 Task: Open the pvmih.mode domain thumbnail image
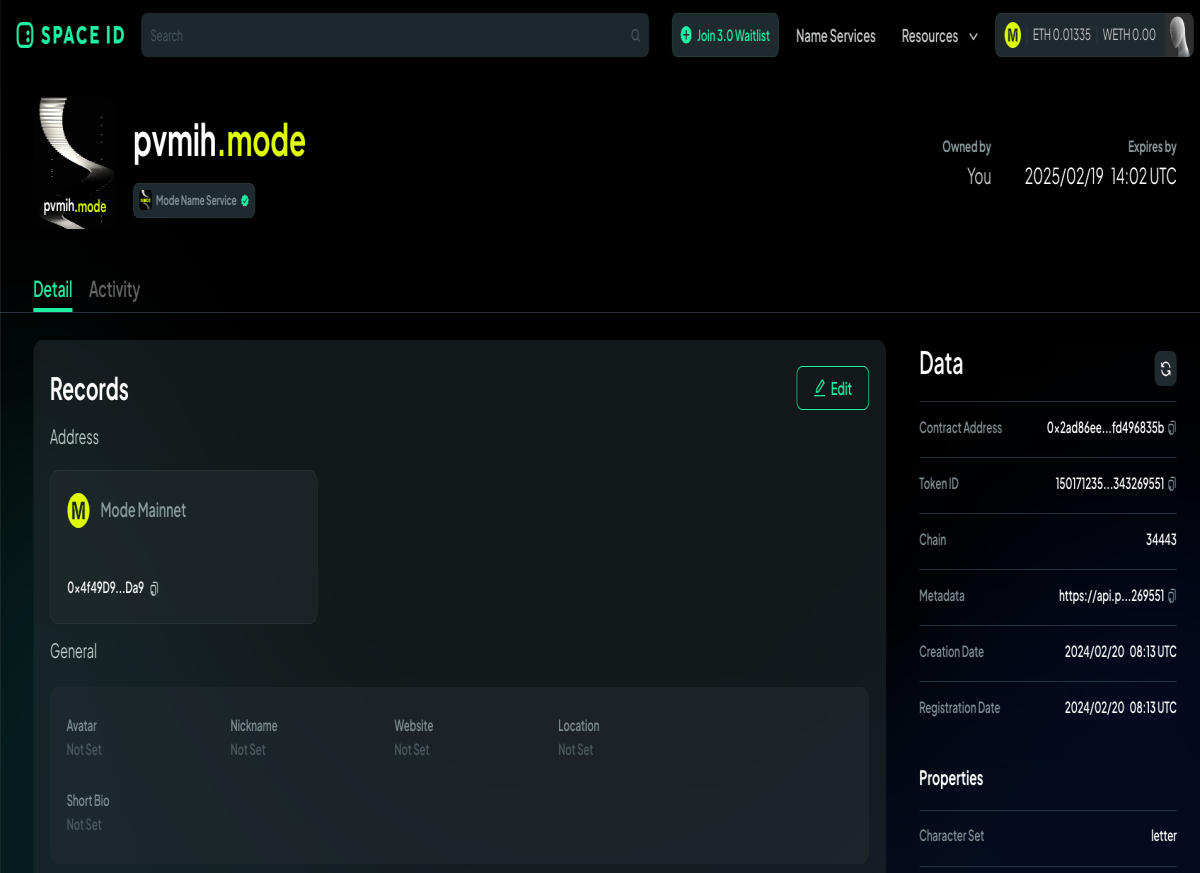click(75, 162)
